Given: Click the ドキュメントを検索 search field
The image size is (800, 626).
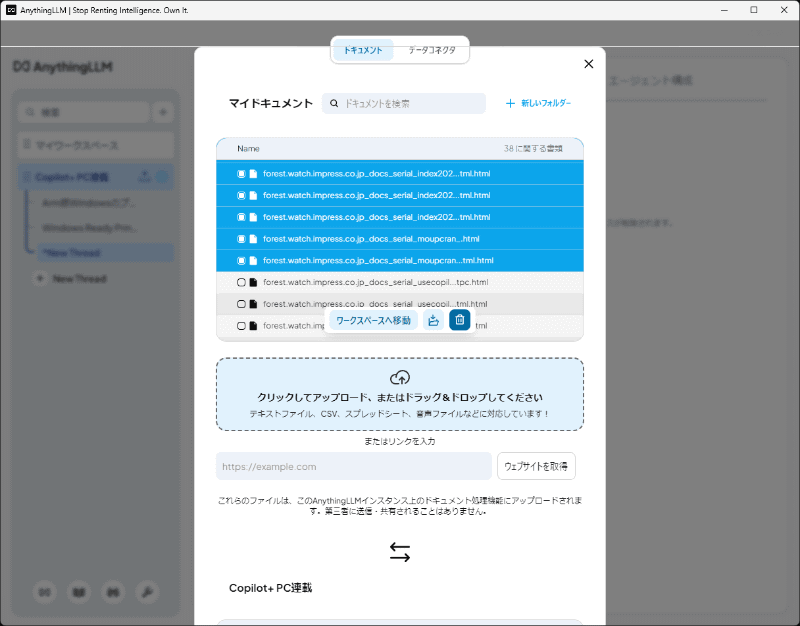Looking at the screenshot, I should pyautogui.click(x=404, y=104).
